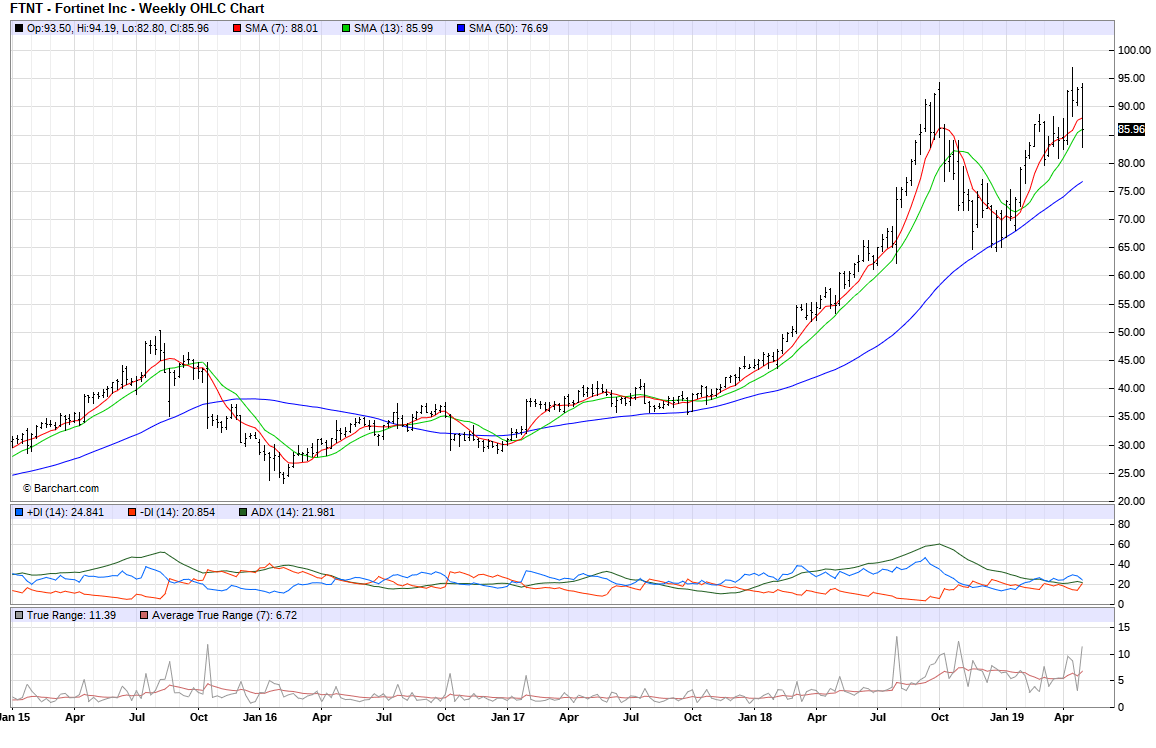Click the 80.00 price axis label

[x=1132, y=163]
